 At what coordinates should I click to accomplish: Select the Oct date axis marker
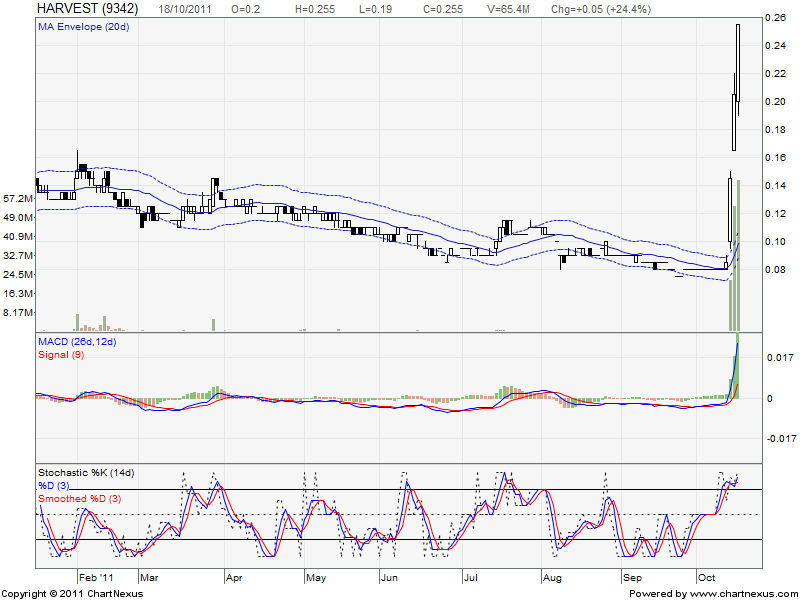707,578
